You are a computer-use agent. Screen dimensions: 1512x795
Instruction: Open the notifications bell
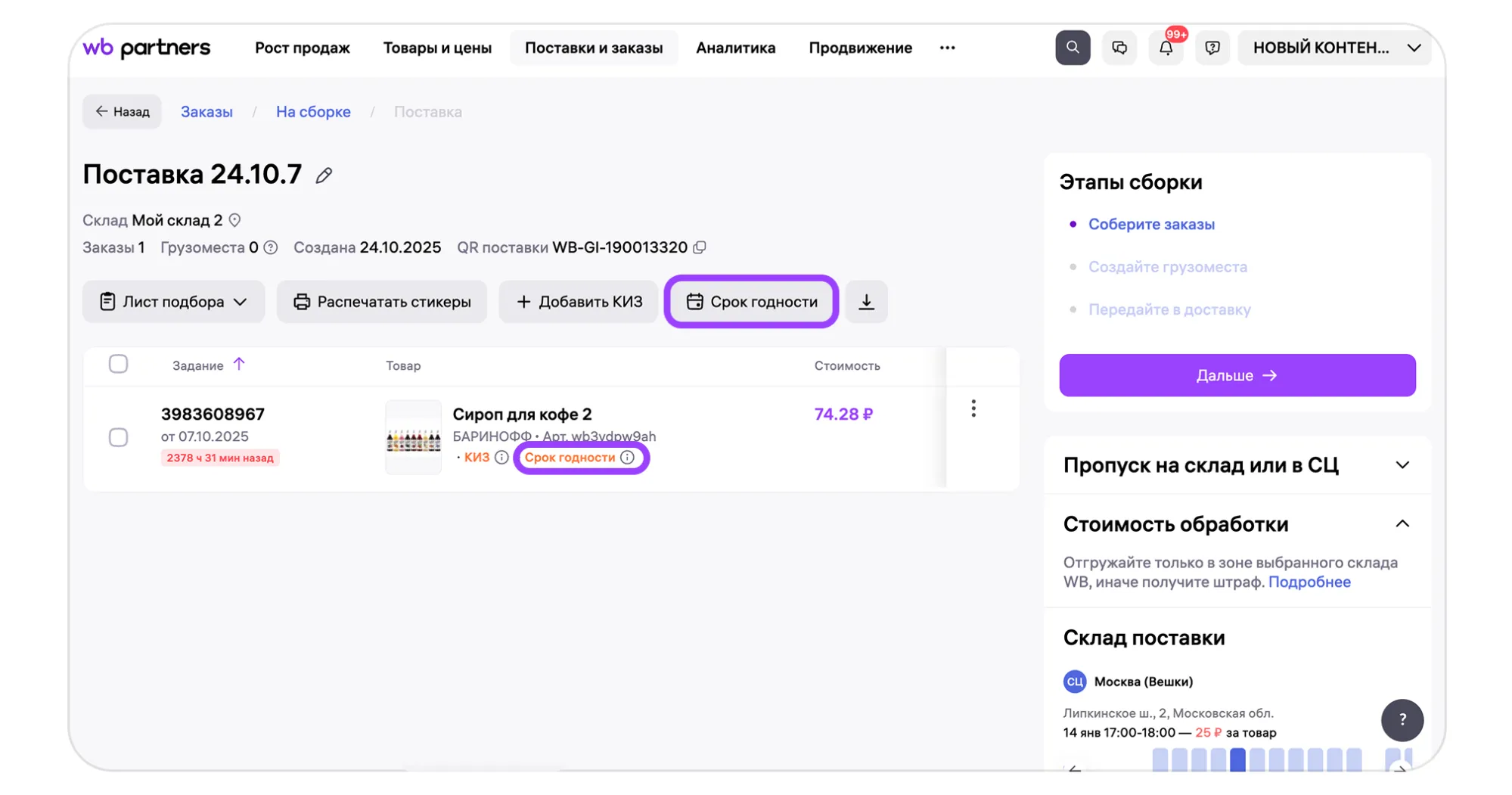coord(1166,48)
